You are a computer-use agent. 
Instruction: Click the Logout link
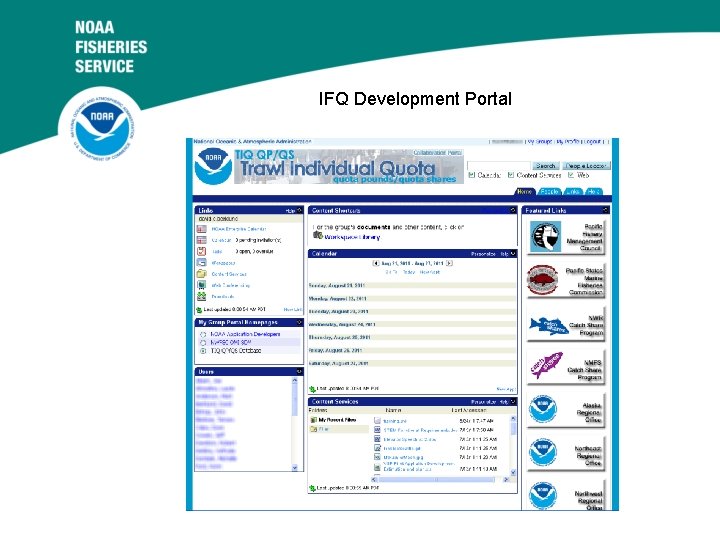point(593,142)
